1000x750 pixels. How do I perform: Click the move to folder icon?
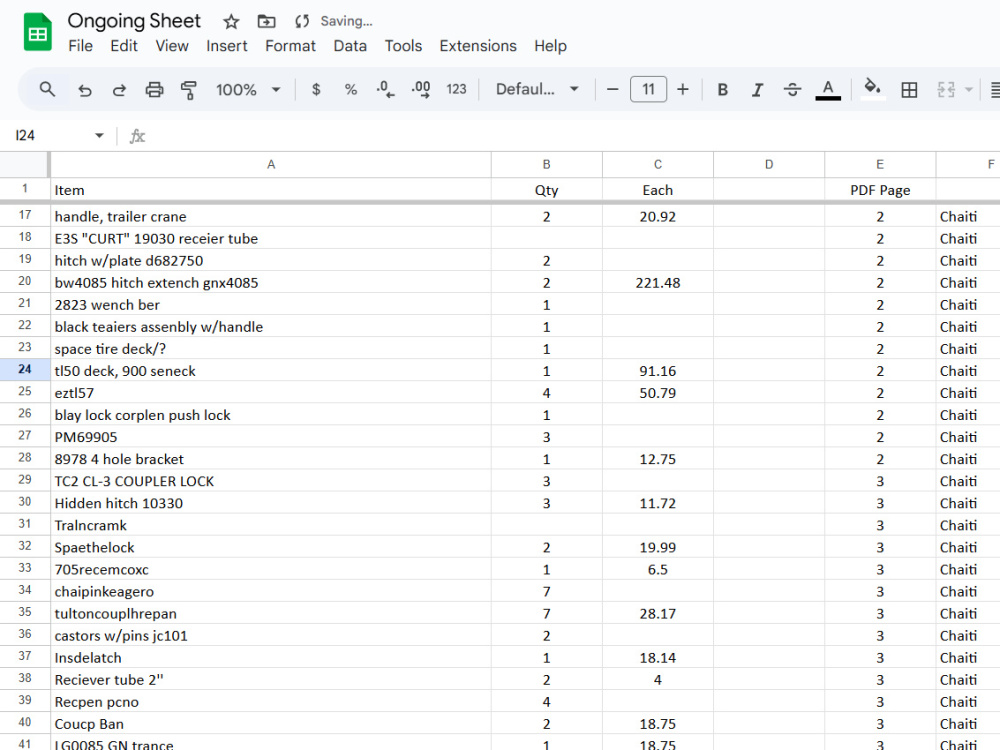tap(266, 22)
